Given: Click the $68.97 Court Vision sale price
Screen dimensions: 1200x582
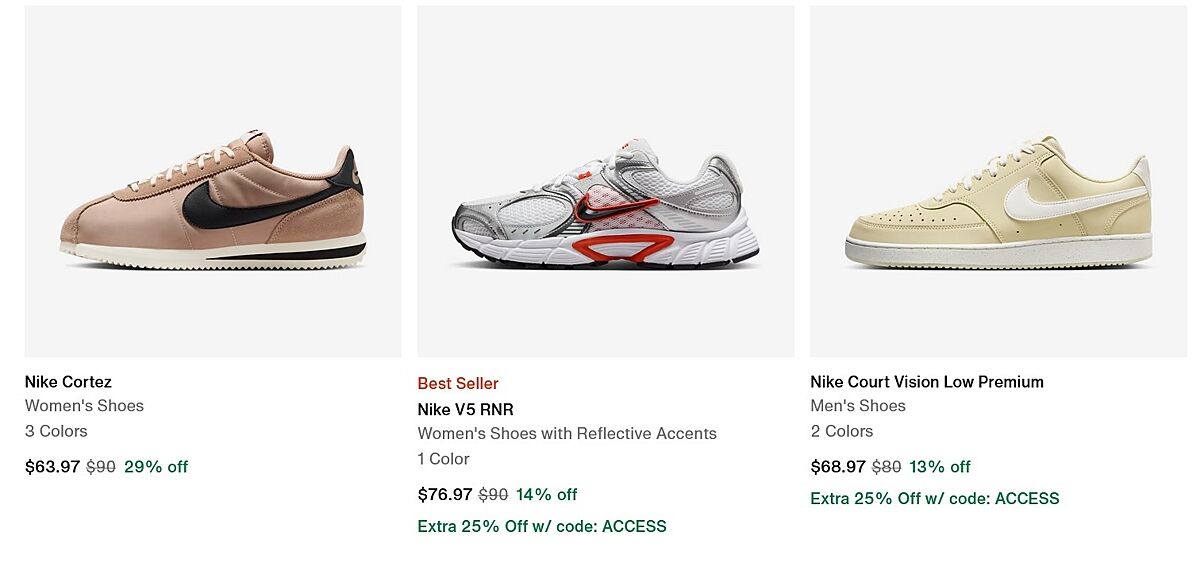Looking at the screenshot, I should pyautogui.click(x=837, y=466).
